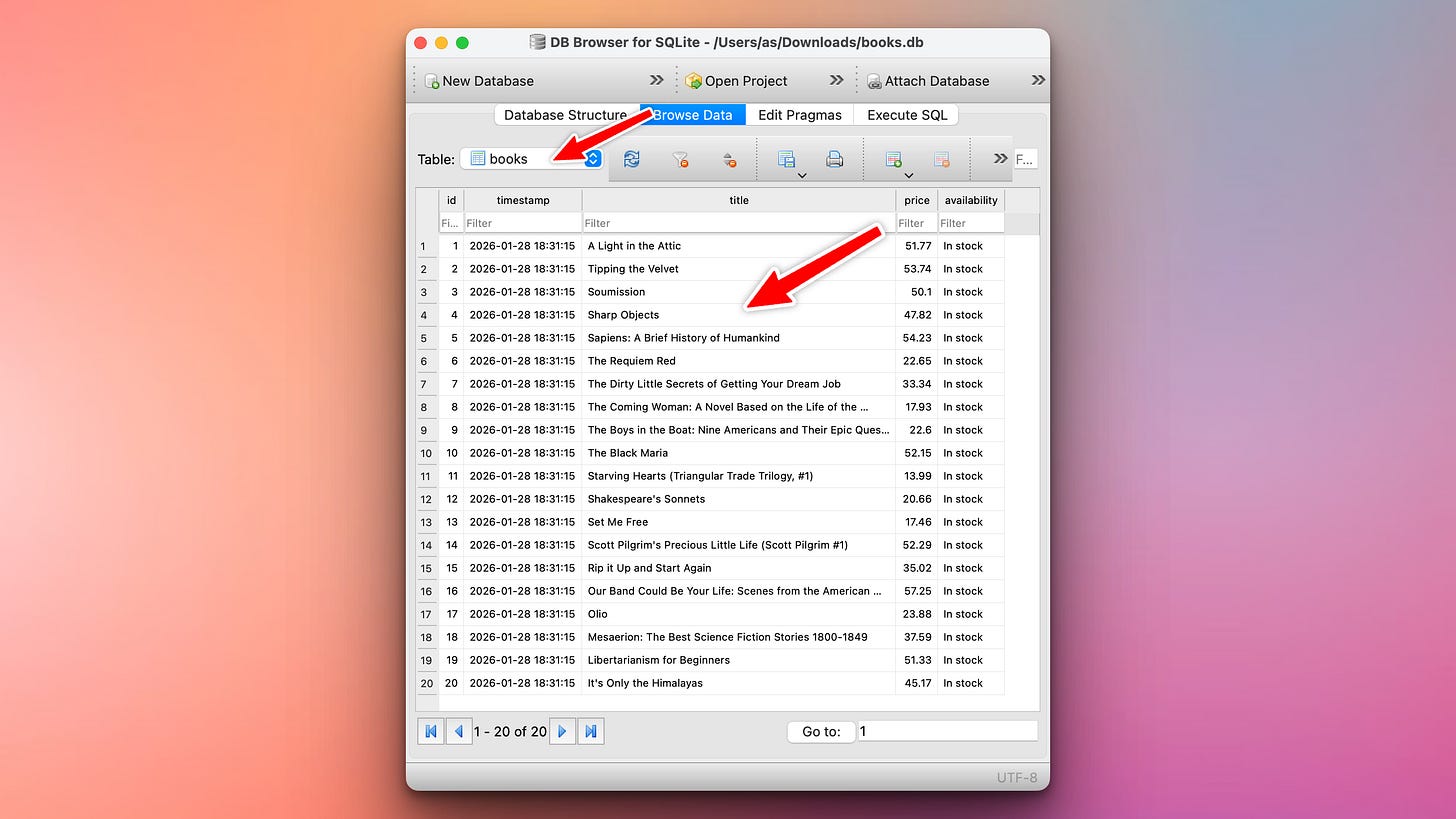Screen dimensions: 1456x819
Task: Open the new-record options dropdown arrow
Action: tap(908, 174)
